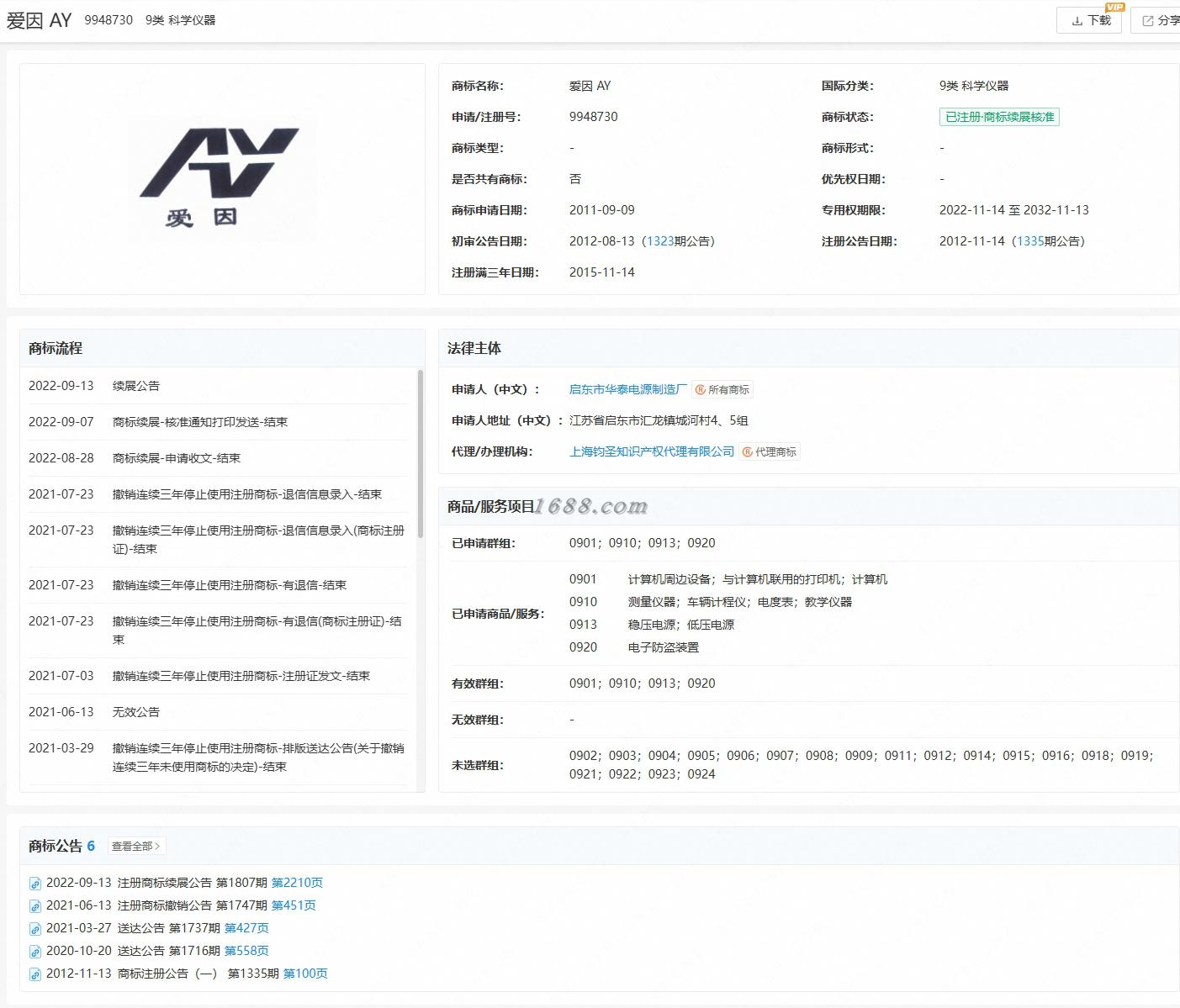Click the 9类 科学仪器 classification value
This screenshot has height=1008, width=1180.
(x=974, y=86)
